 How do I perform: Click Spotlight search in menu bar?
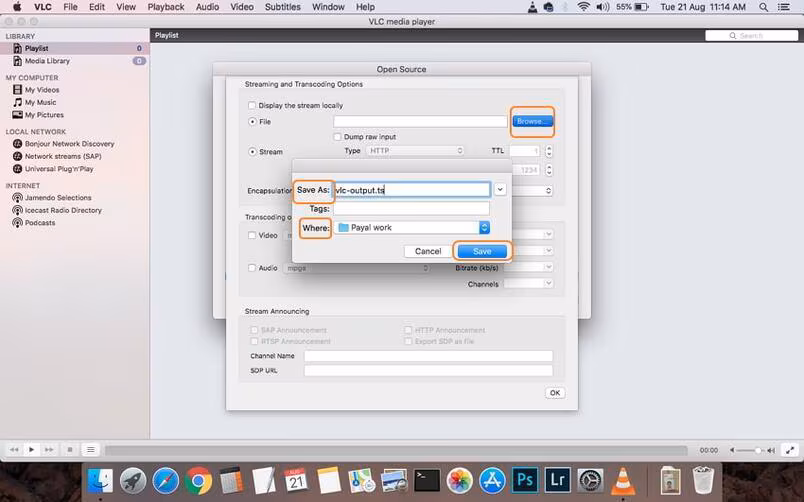[x=763, y=7]
